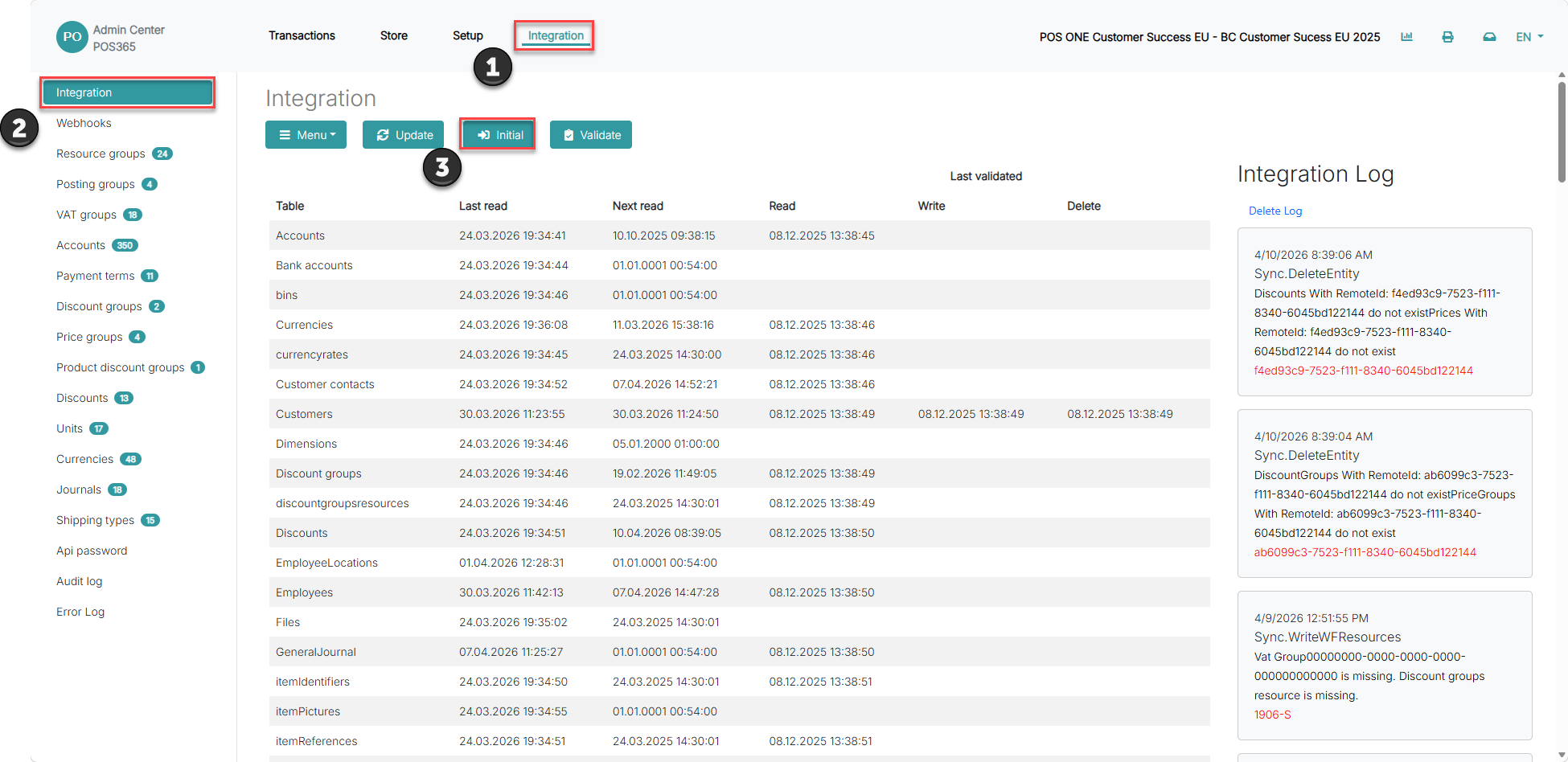This screenshot has width=1568, height=762.
Task: Open Payment terms in sidebar
Action: point(95,276)
